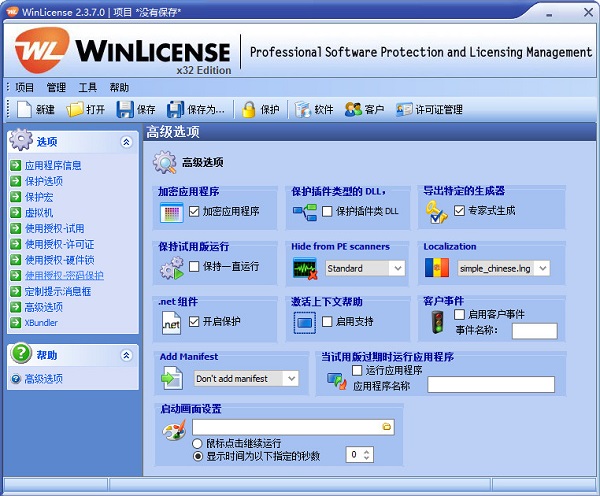Open the simple_chinese.lng language dropdown

(504, 268)
